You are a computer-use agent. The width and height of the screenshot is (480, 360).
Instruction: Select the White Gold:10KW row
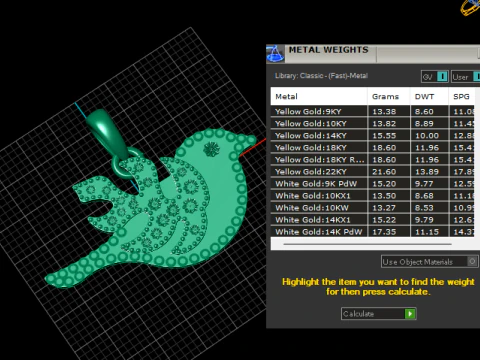[373, 207]
